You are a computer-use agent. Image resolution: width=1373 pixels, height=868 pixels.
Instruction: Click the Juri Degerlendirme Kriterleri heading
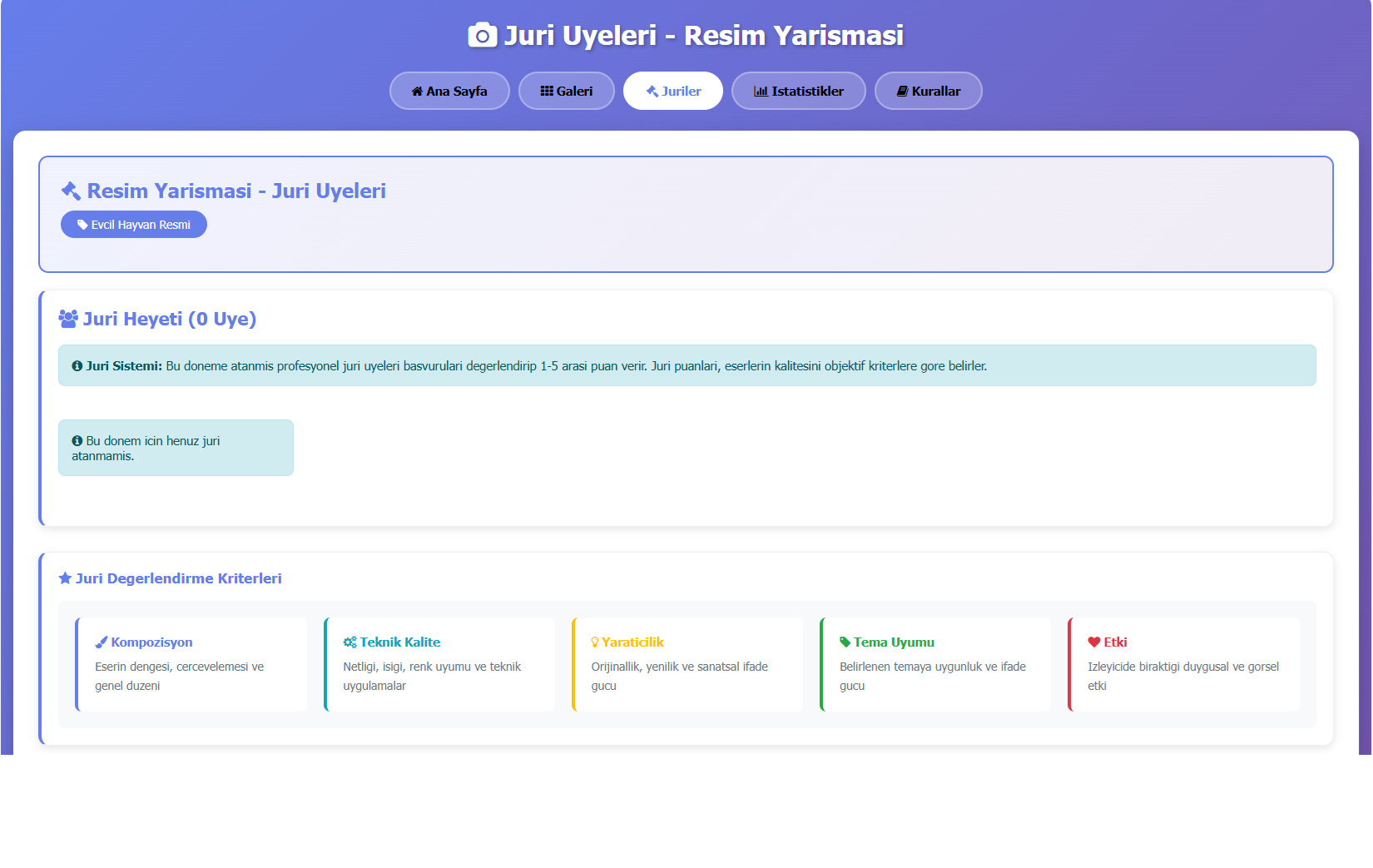tap(178, 578)
